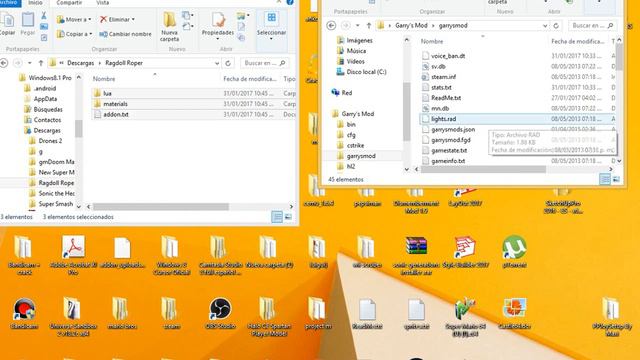Screen dimensions: 640x360
Task: Switch to the Compartir ribbon tab
Action: point(69,2)
